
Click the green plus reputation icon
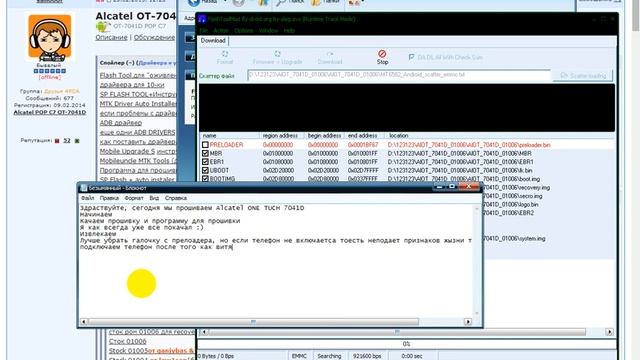(77, 141)
